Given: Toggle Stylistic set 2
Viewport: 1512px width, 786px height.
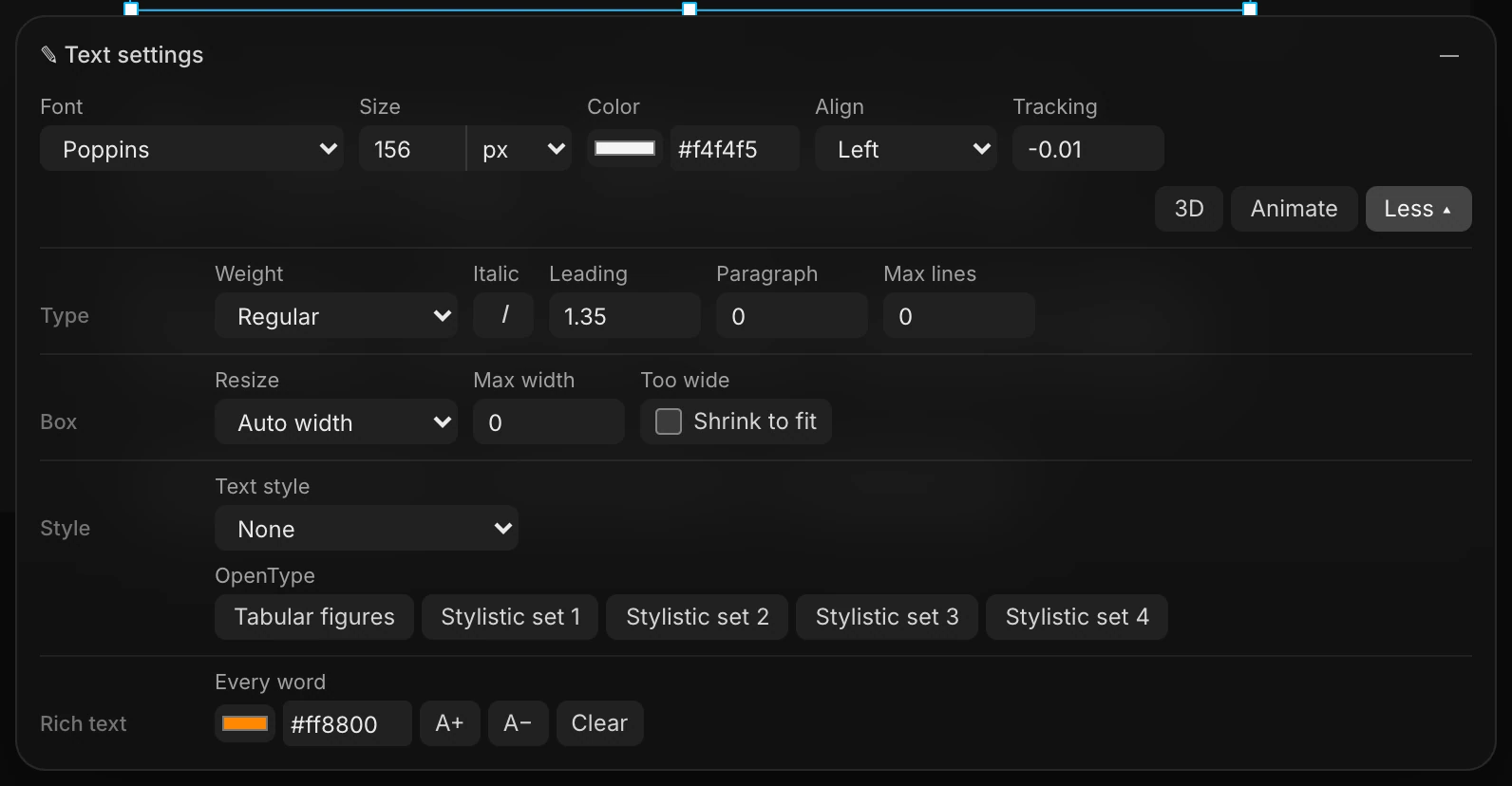Looking at the screenshot, I should [697, 617].
